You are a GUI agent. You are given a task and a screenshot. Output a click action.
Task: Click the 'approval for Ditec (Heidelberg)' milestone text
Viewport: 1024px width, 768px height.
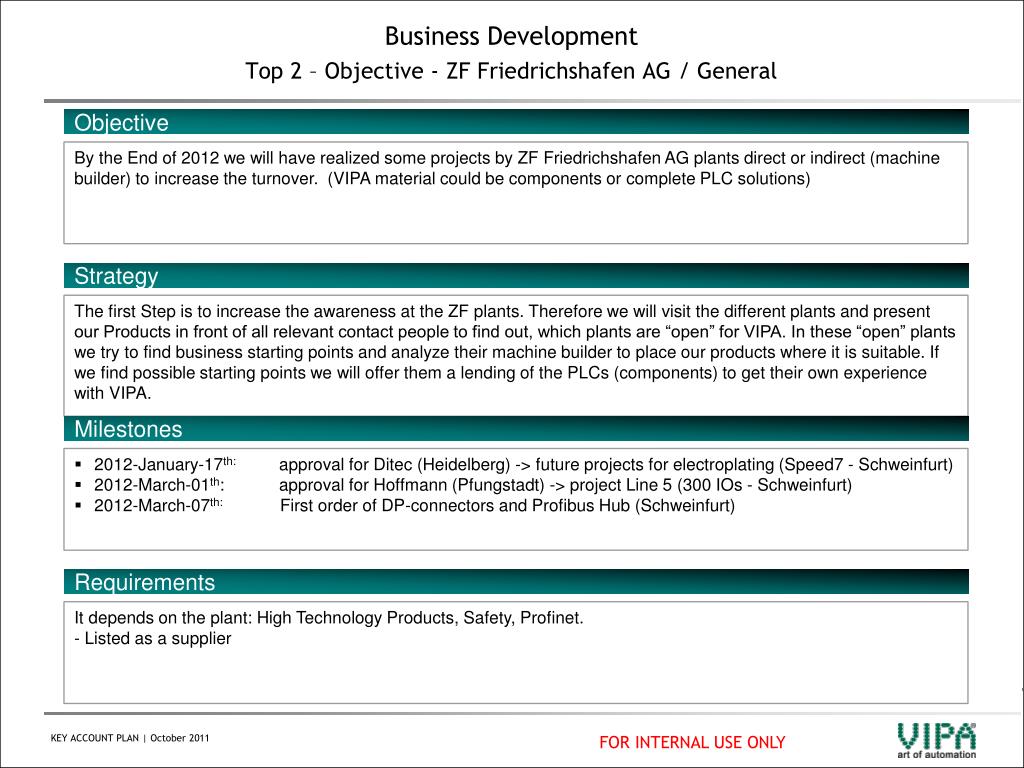pos(616,464)
